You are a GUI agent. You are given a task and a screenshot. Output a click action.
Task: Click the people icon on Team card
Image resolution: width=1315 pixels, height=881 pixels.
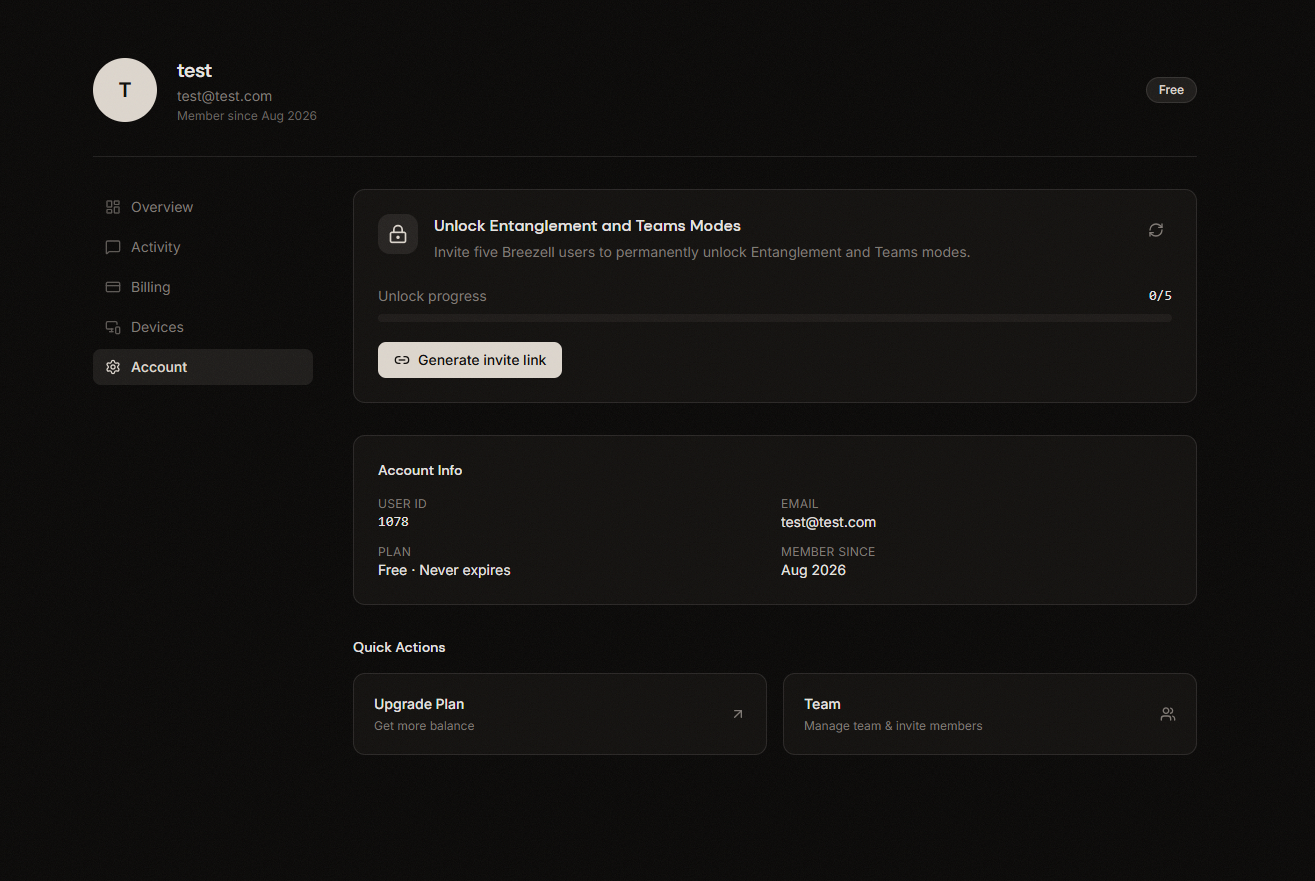coord(1168,714)
